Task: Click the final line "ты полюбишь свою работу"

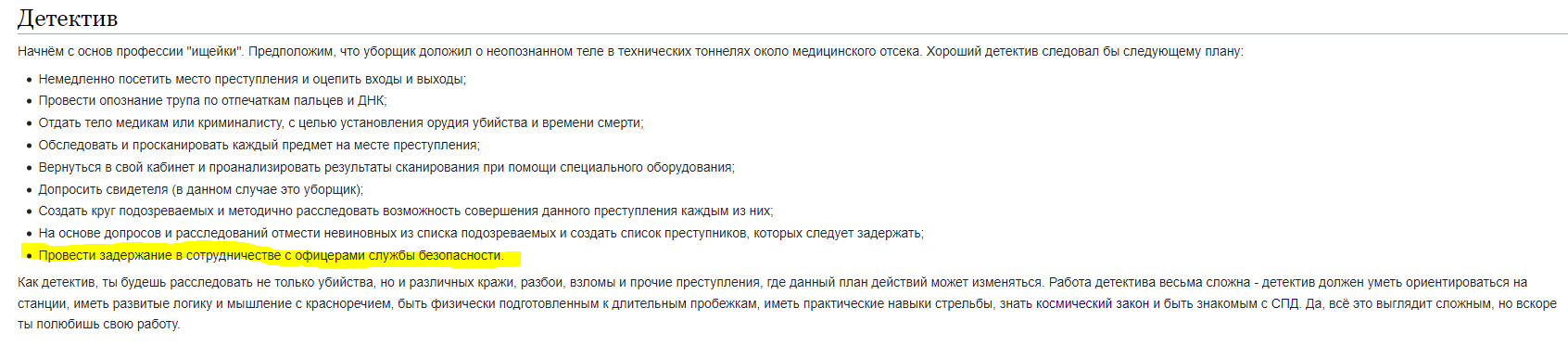Action: 98,325
